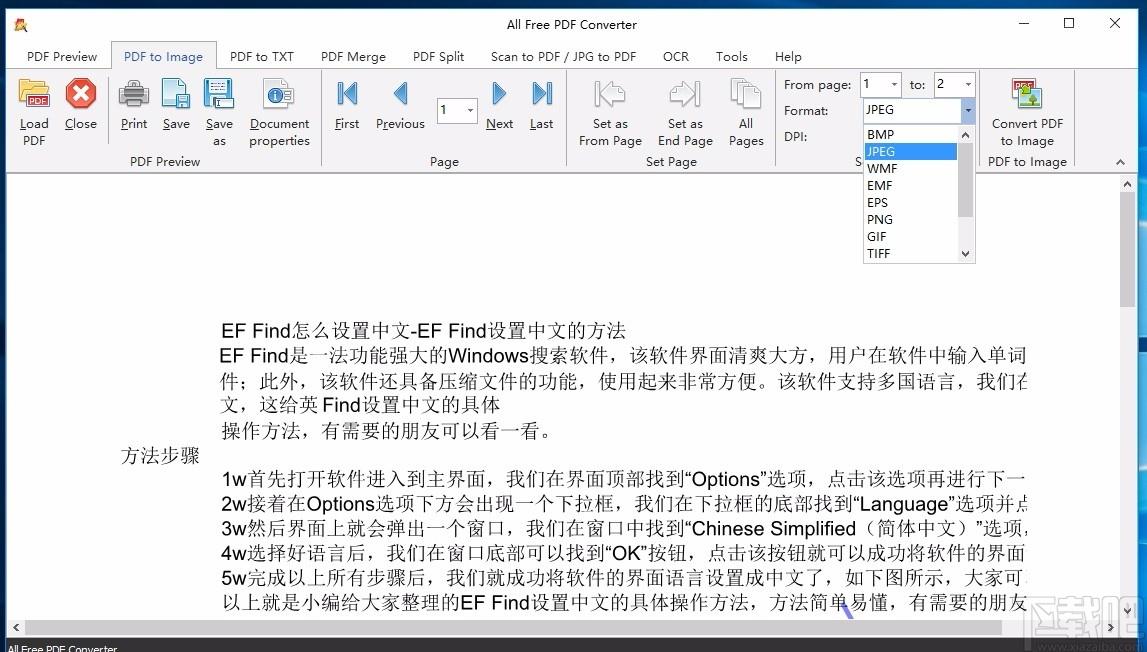The image size is (1147, 652).
Task: Click format list scroll down arrow
Action: click(966, 254)
